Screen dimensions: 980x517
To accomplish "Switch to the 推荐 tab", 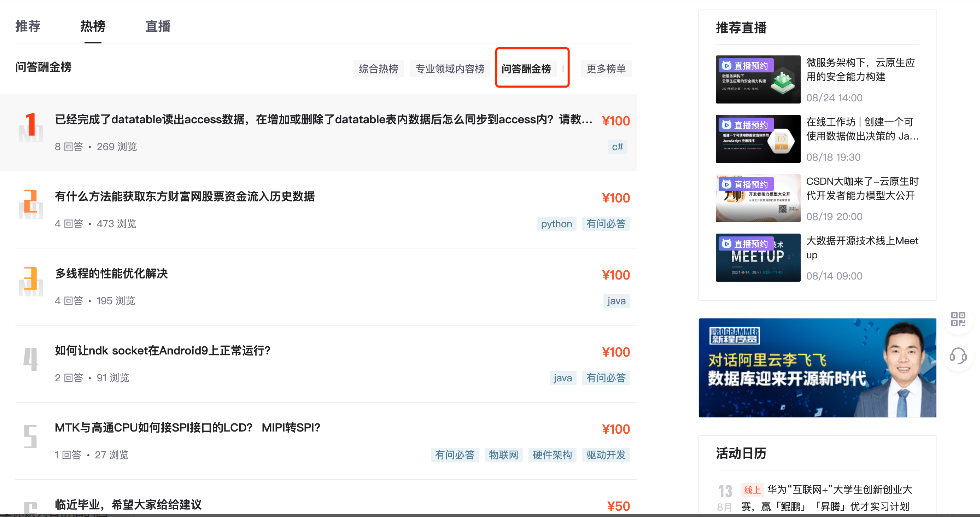I will [28, 26].
